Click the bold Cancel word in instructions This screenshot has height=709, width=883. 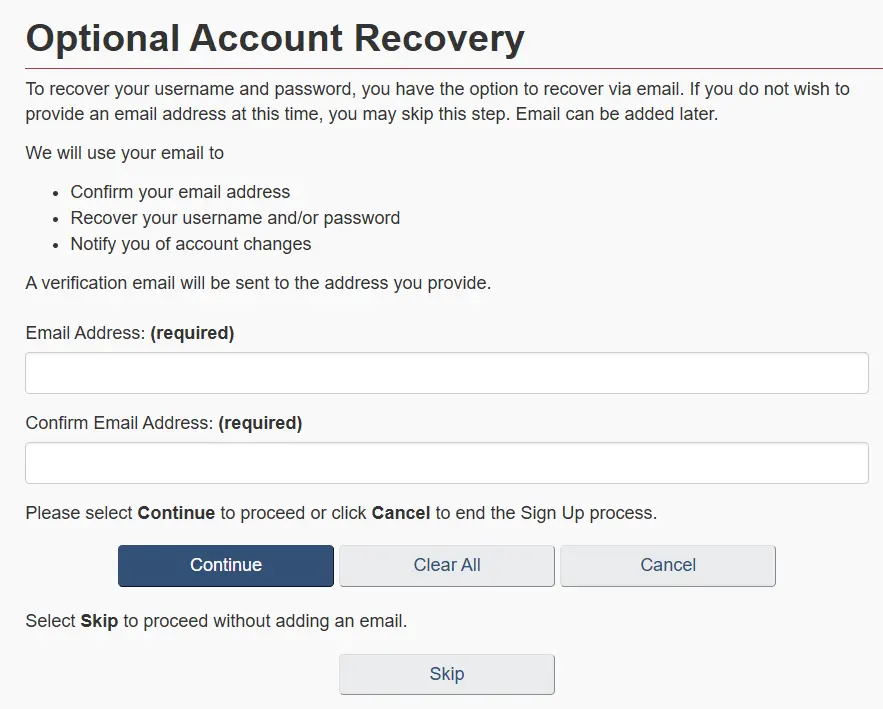point(401,513)
